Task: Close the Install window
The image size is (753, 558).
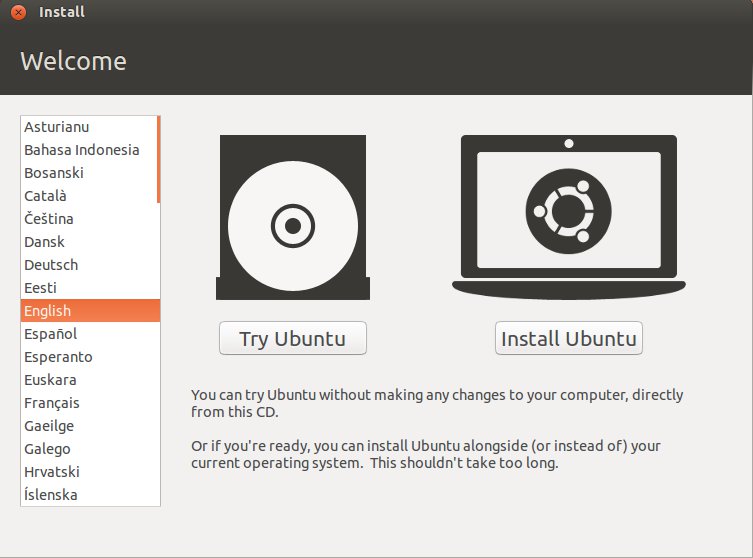Action: [x=18, y=12]
